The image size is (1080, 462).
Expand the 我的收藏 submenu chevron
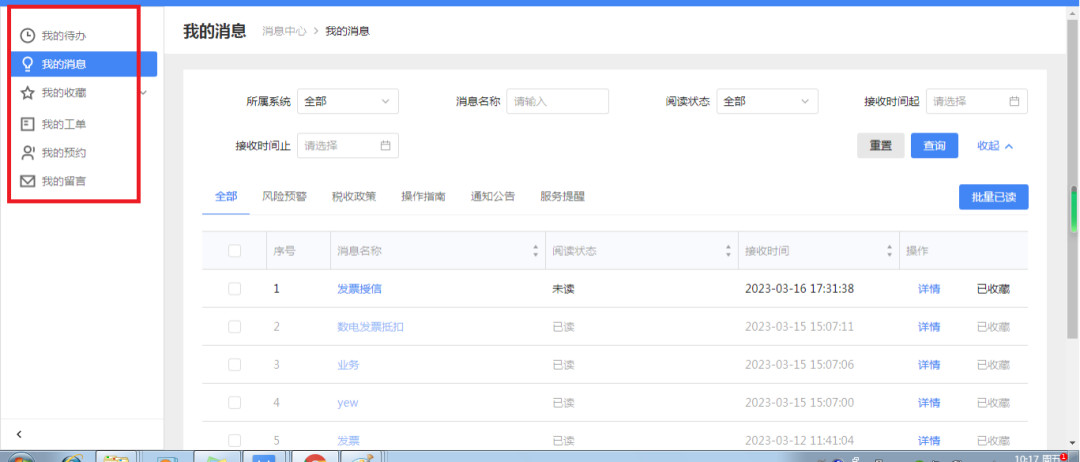(x=144, y=93)
